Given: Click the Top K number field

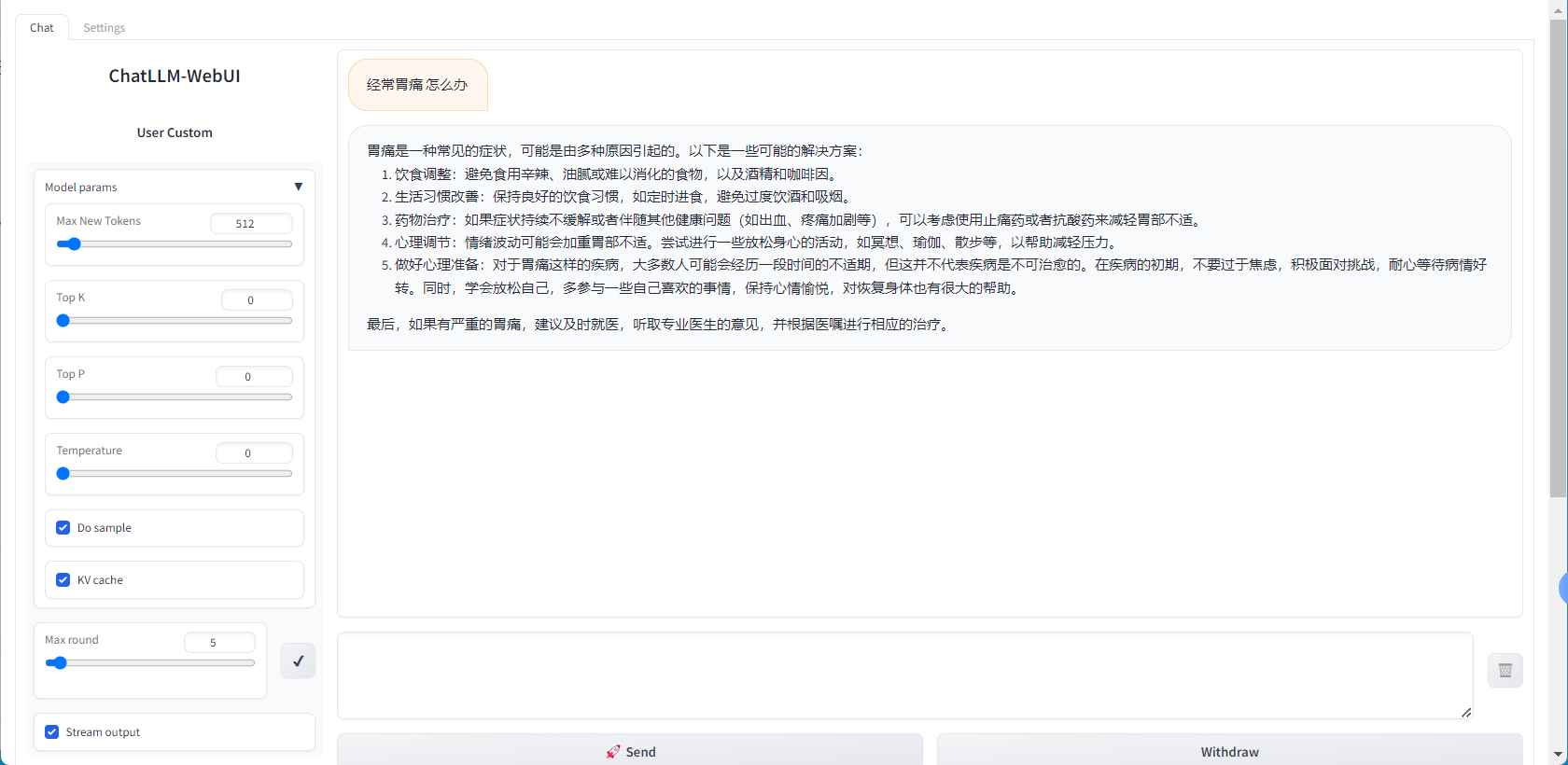Looking at the screenshot, I should click(x=257, y=300).
